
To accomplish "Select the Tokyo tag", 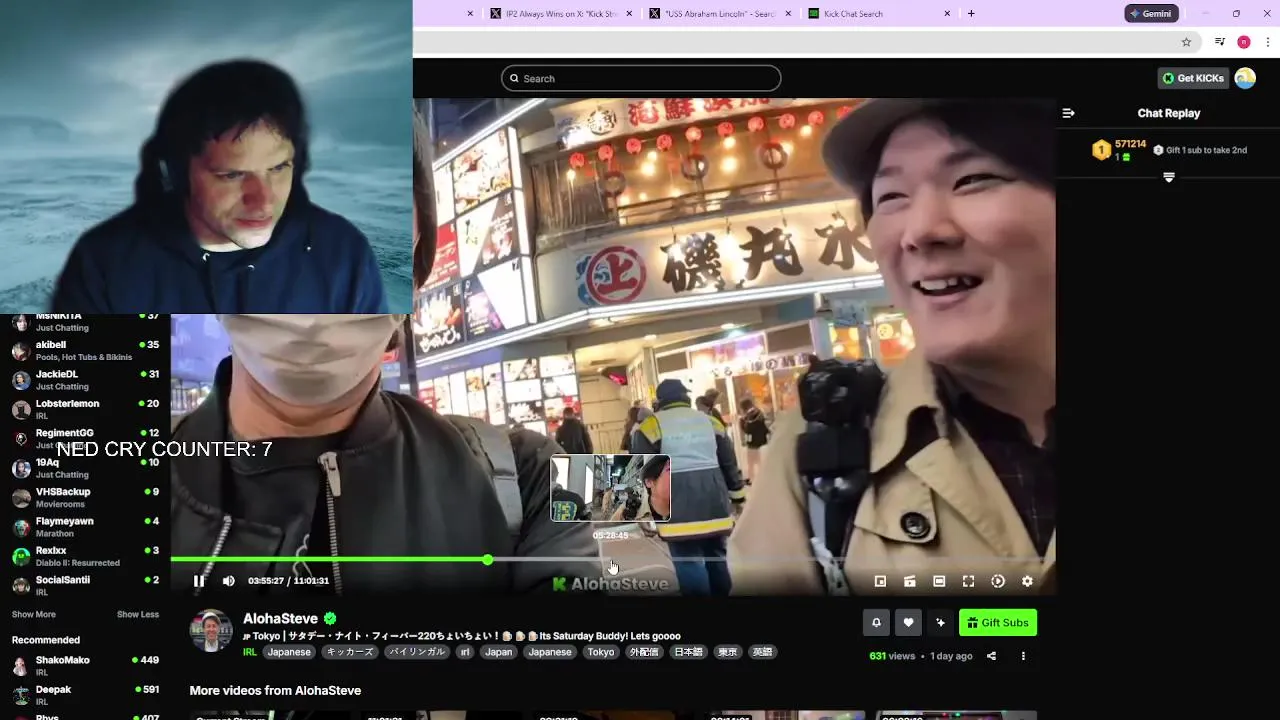I will (x=601, y=652).
